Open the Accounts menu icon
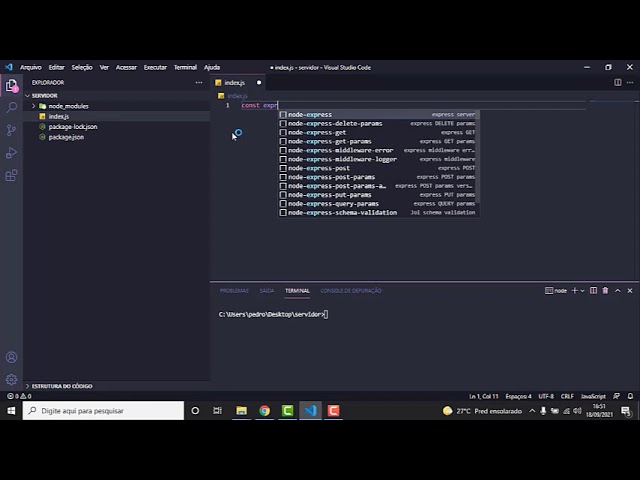This screenshot has height=480, width=640. point(11,357)
